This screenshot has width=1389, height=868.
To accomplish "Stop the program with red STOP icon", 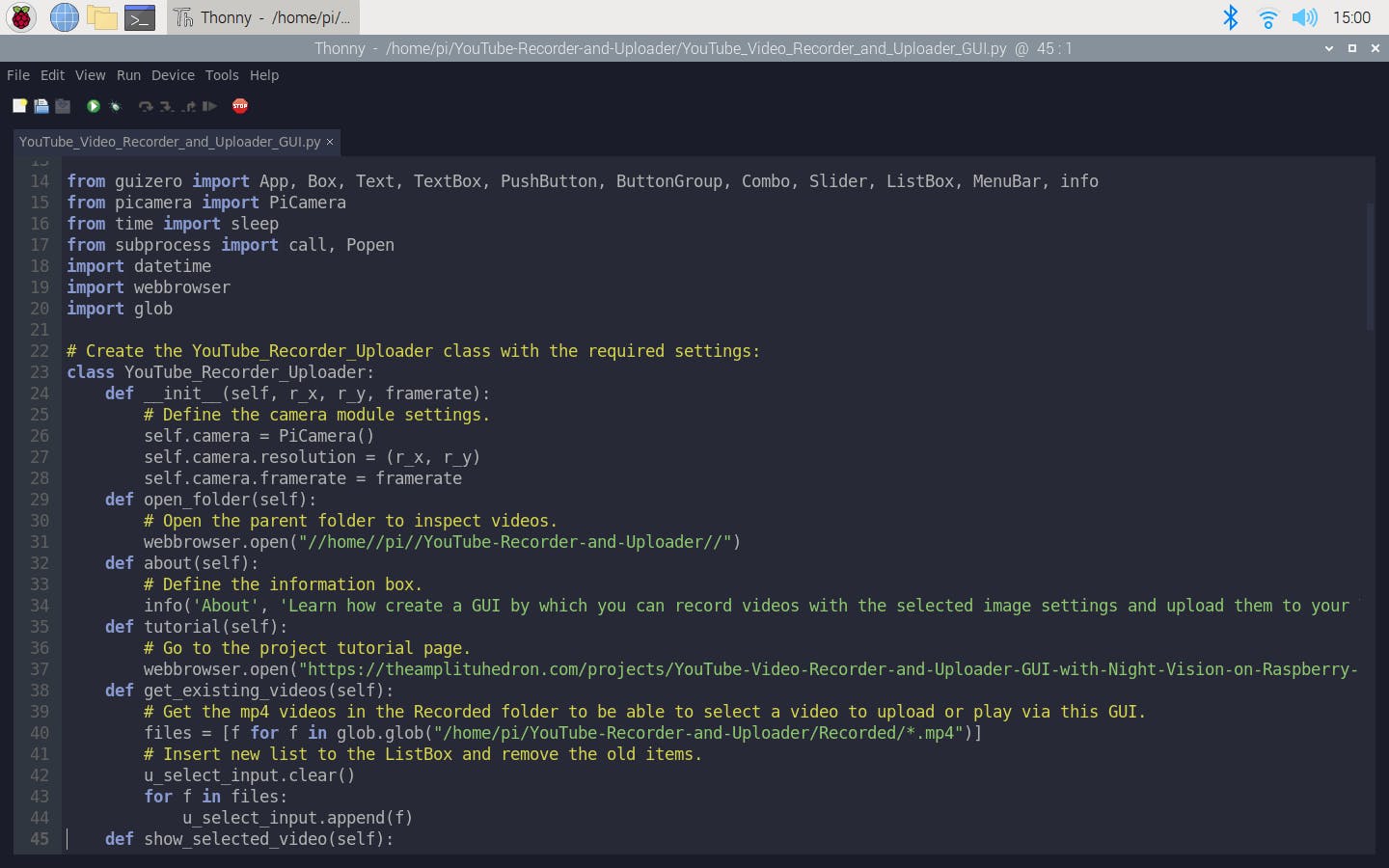I will 240,106.
